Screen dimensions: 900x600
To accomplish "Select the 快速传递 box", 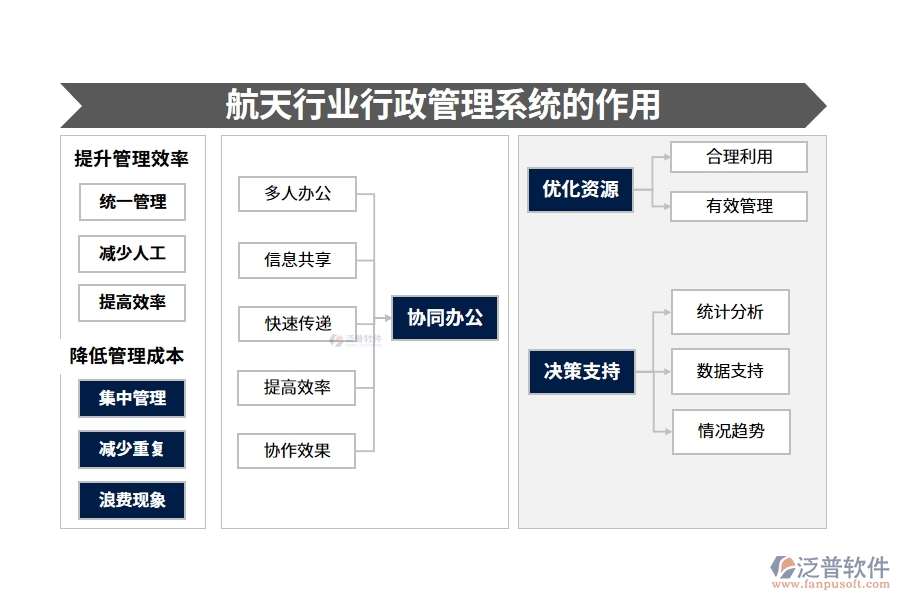I will (x=297, y=324).
